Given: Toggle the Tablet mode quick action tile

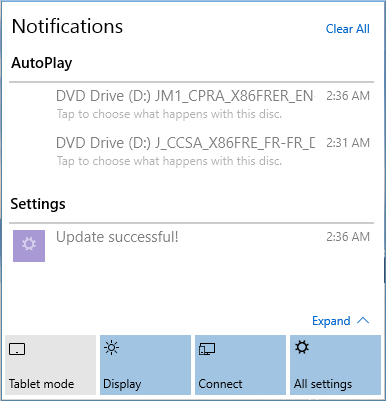Looking at the screenshot, I should coord(50,365).
